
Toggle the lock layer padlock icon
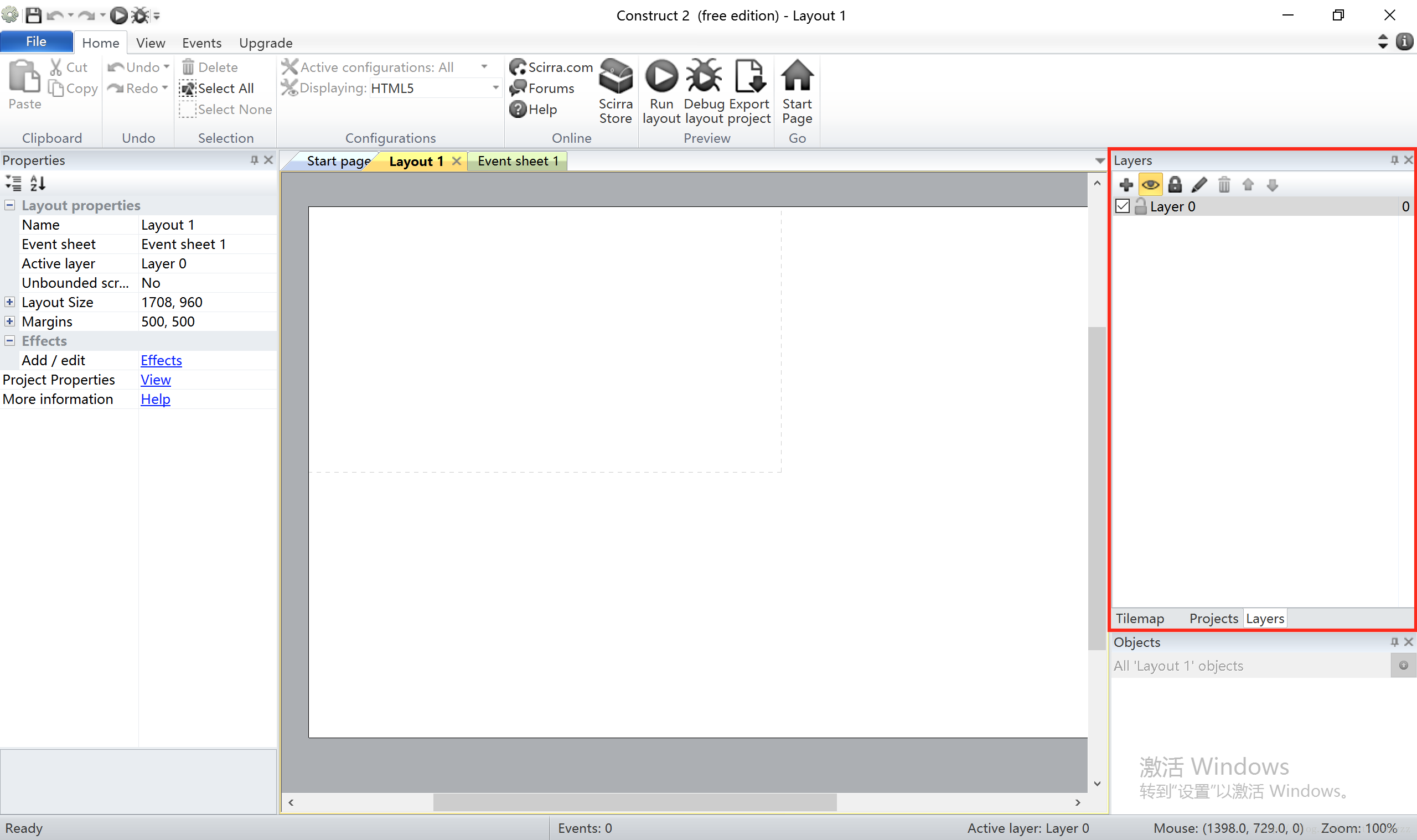point(1176,184)
